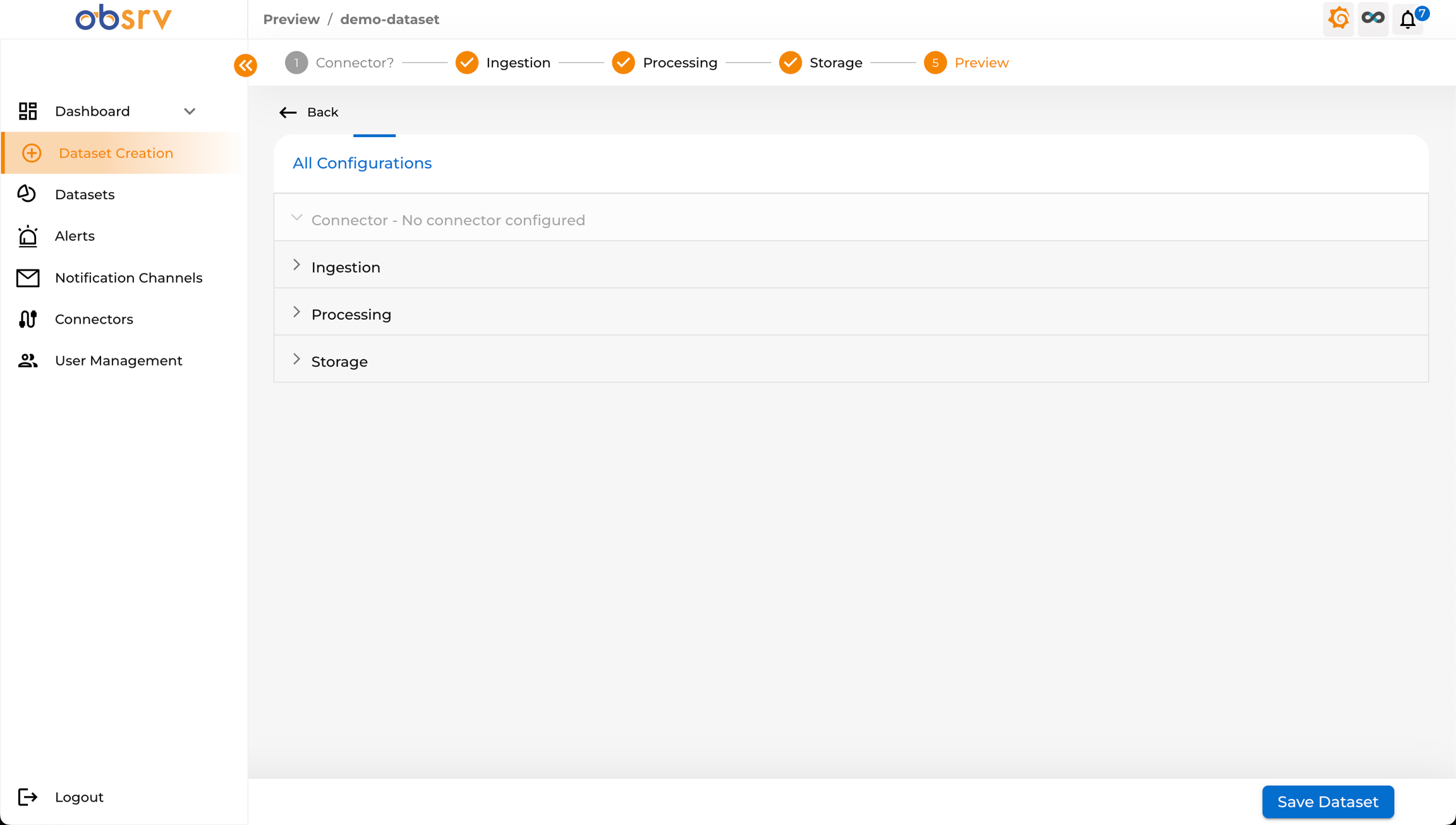Click the Save Dataset button
Screen dimensions: 1456x825
1328,802
